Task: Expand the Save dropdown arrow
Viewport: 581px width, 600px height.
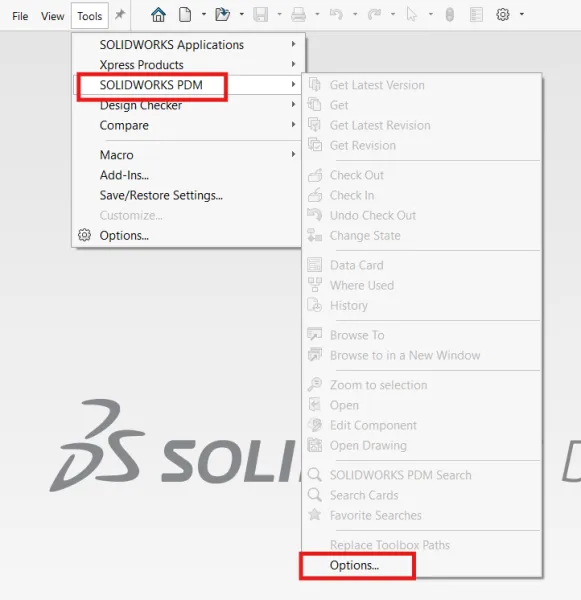Action: [279, 15]
